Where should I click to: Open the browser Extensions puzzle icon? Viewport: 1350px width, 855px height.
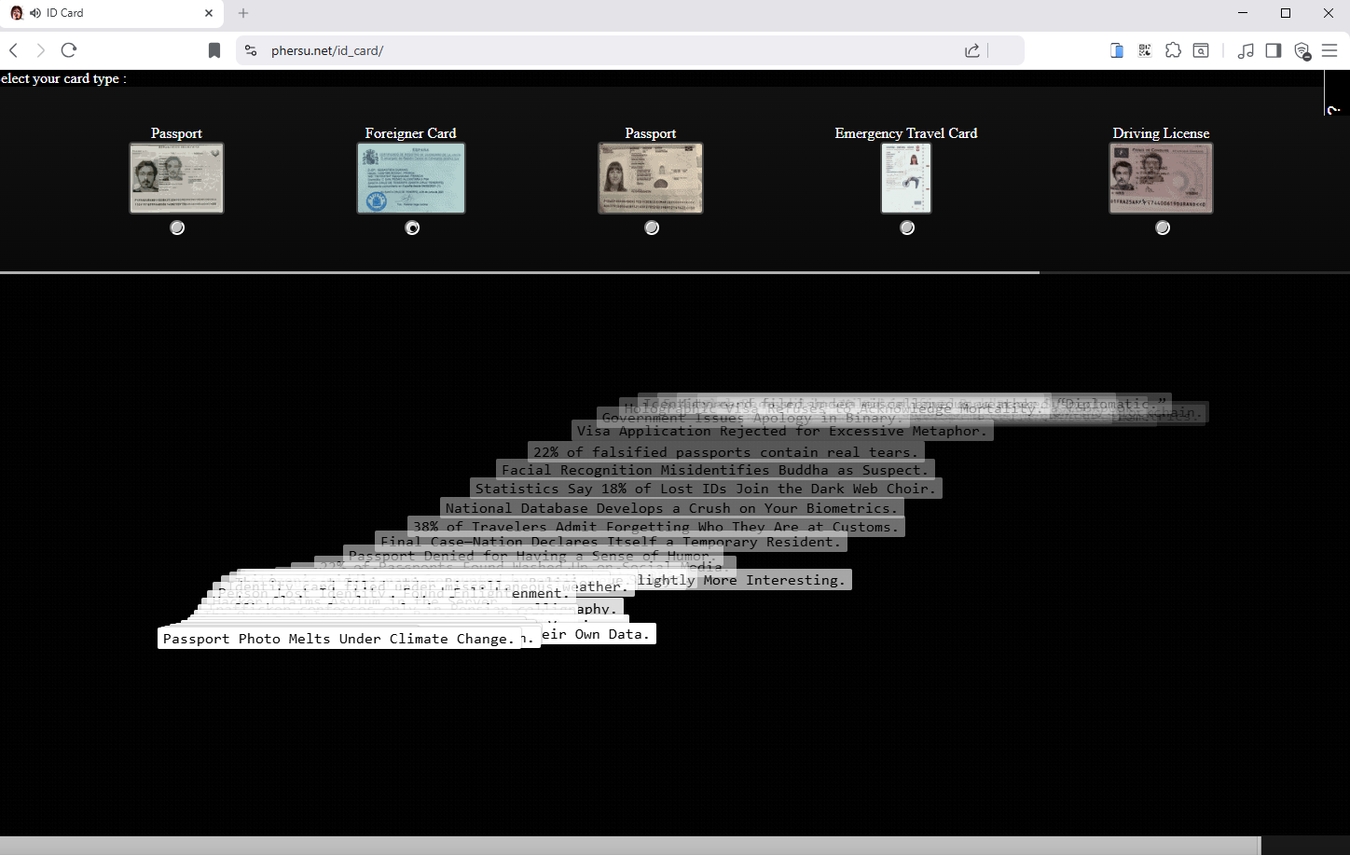[1172, 50]
